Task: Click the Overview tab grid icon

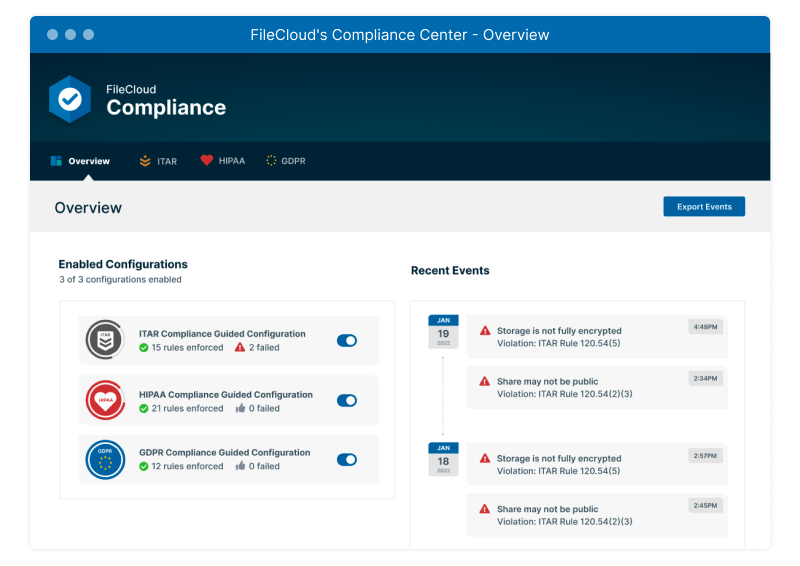Action: 56,161
